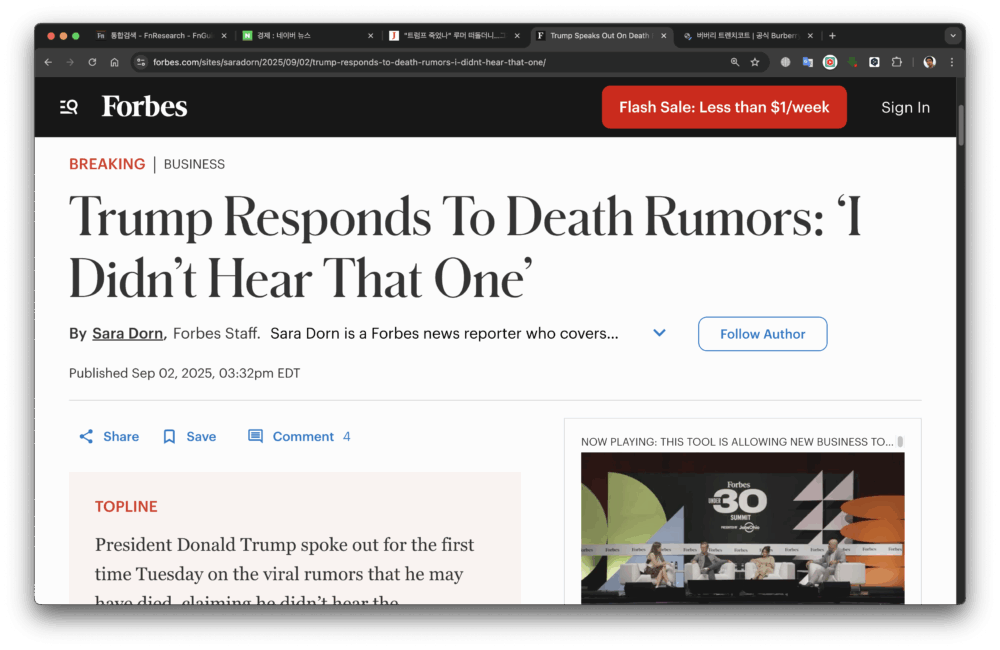The image size is (1000, 650).
Task: Click the Share icon below the byline
Action: point(86,436)
